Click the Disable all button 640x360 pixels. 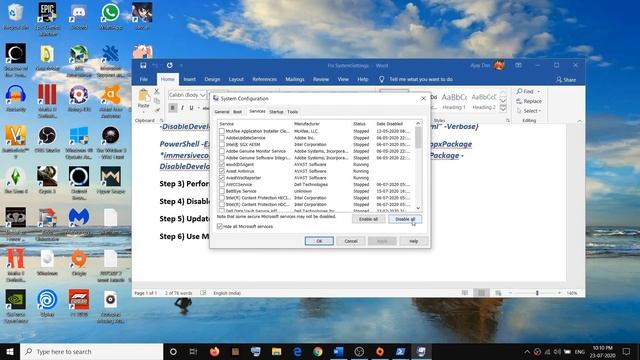point(405,219)
